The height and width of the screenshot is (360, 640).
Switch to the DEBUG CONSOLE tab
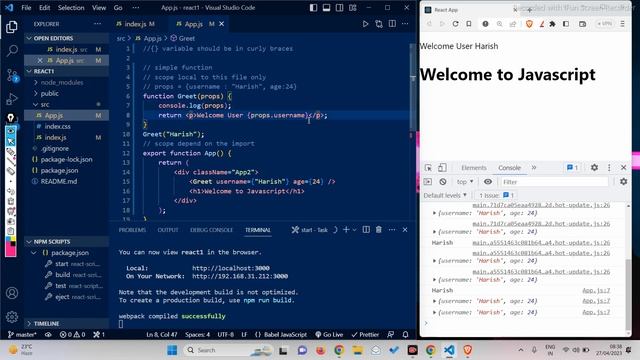[211, 230]
